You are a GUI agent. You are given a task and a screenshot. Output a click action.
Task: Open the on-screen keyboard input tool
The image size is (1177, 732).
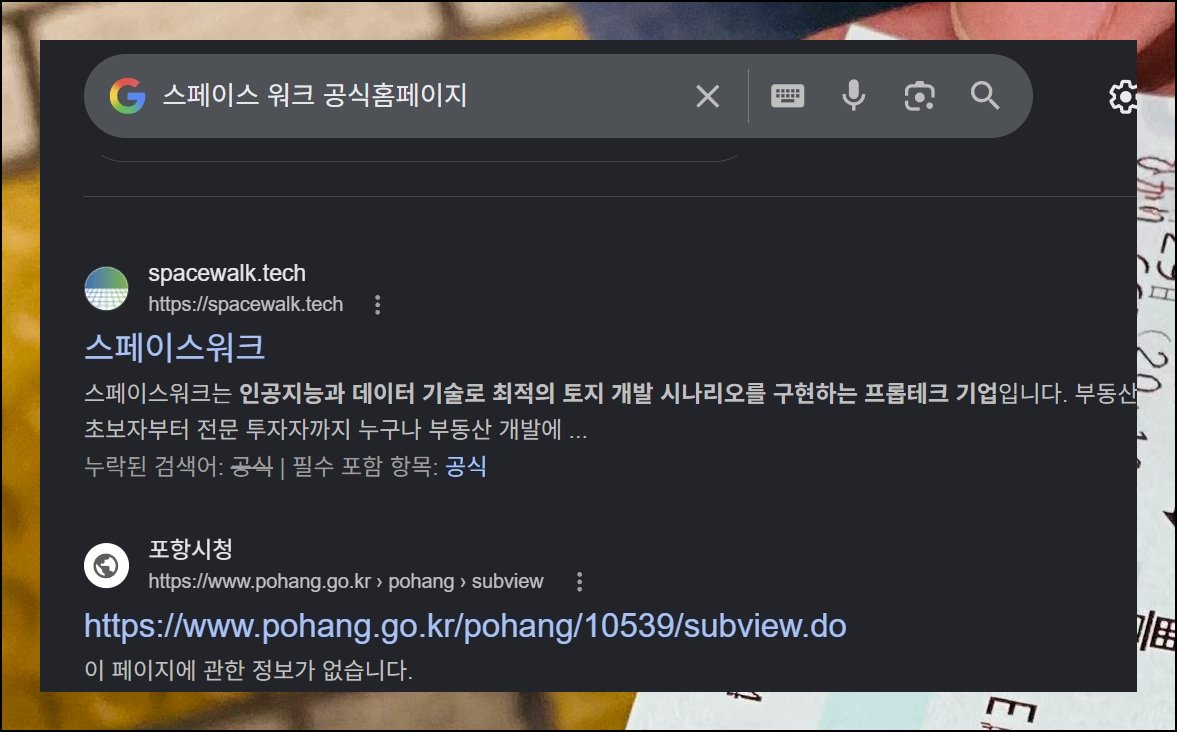click(x=787, y=96)
